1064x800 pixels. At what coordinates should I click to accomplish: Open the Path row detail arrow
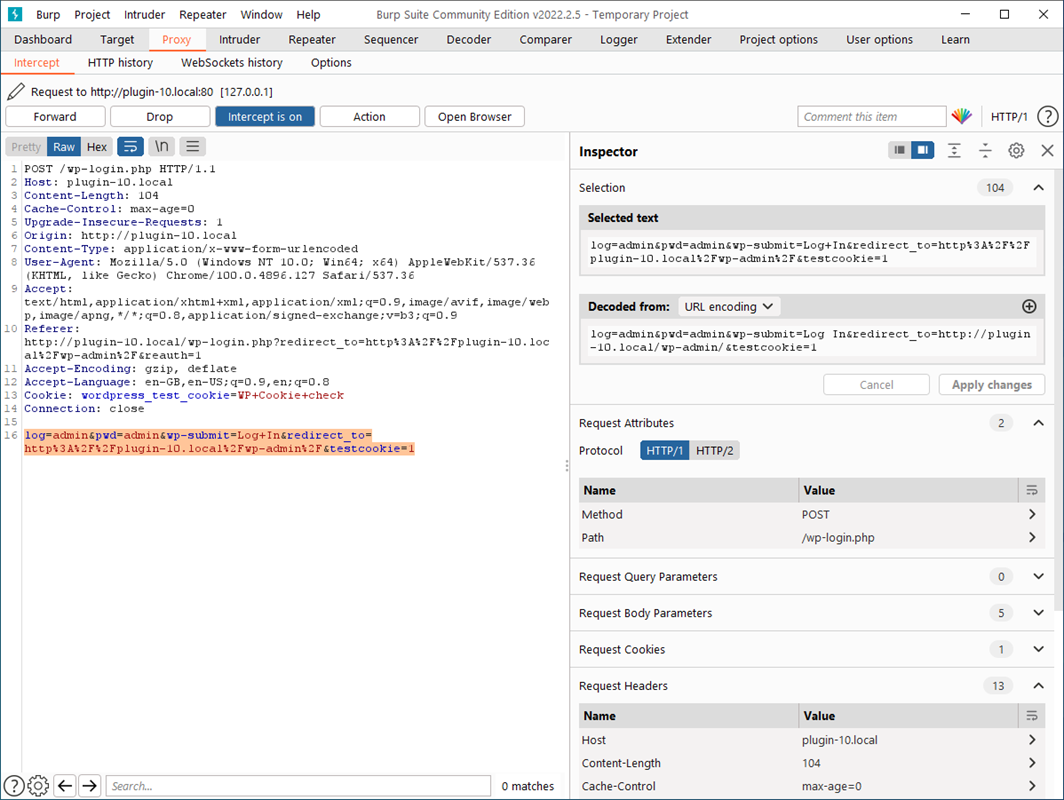click(1031, 537)
